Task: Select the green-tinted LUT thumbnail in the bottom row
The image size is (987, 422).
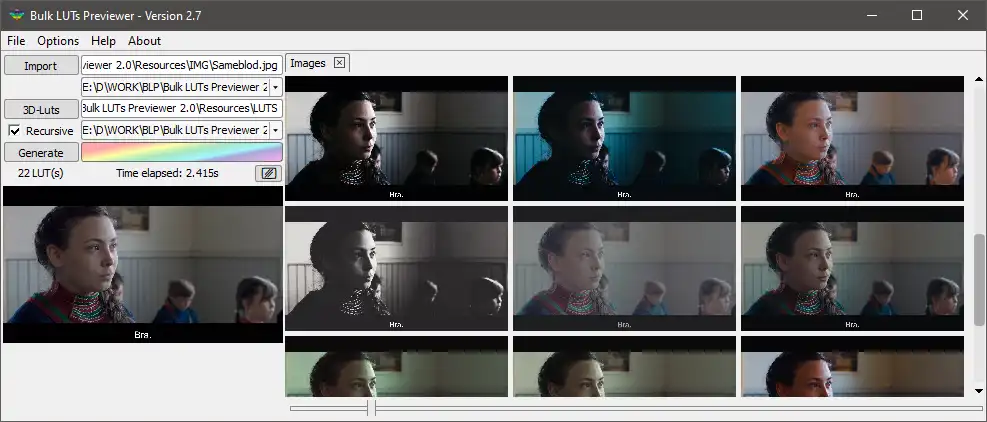Action: coord(397,366)
